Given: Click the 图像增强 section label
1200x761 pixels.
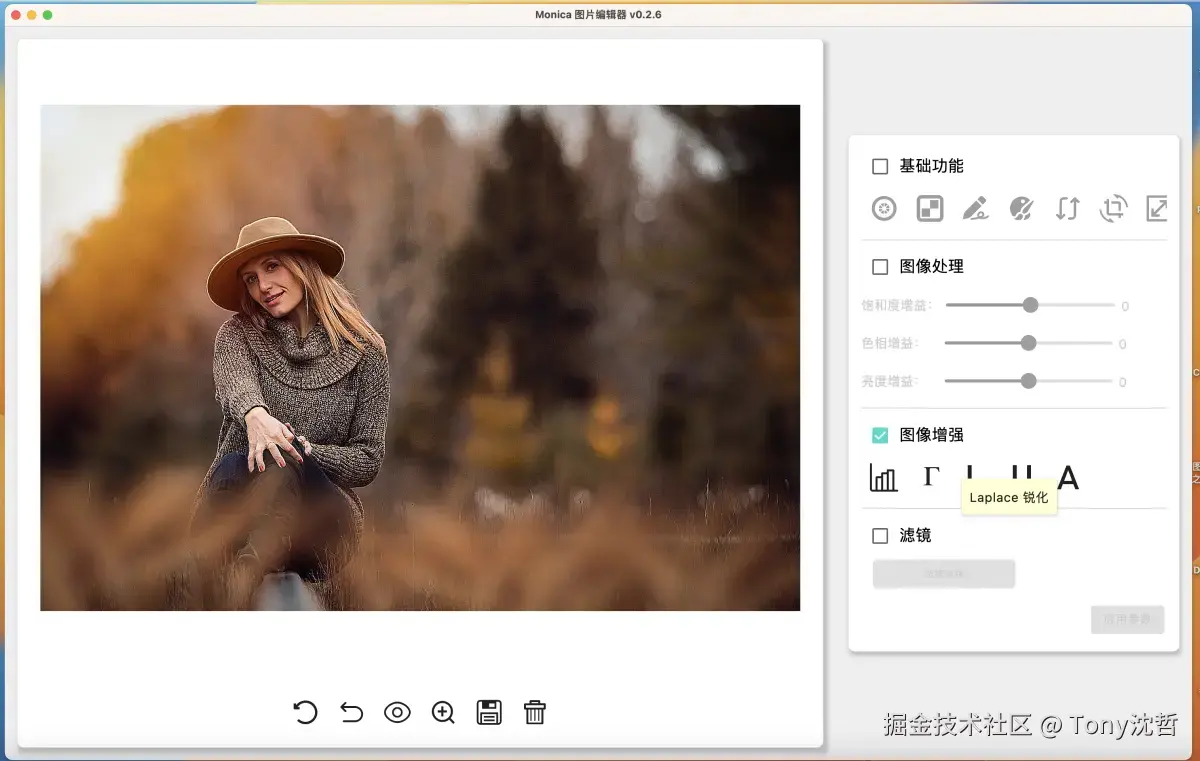Looking at the screenshot, I should 932,435.
